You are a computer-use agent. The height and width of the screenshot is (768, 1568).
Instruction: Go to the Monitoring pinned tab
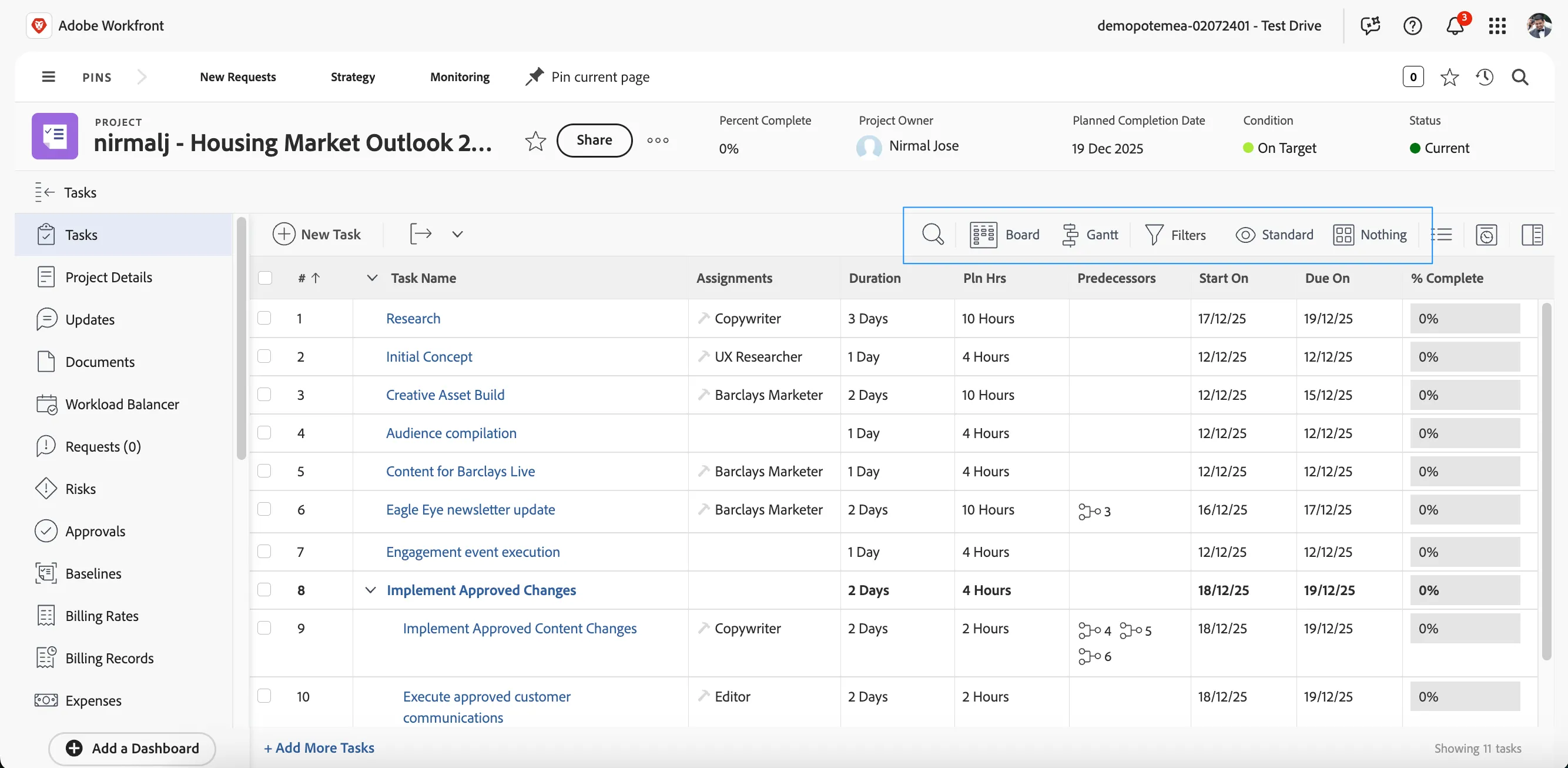pyautogui.click(x=460, y=76)
